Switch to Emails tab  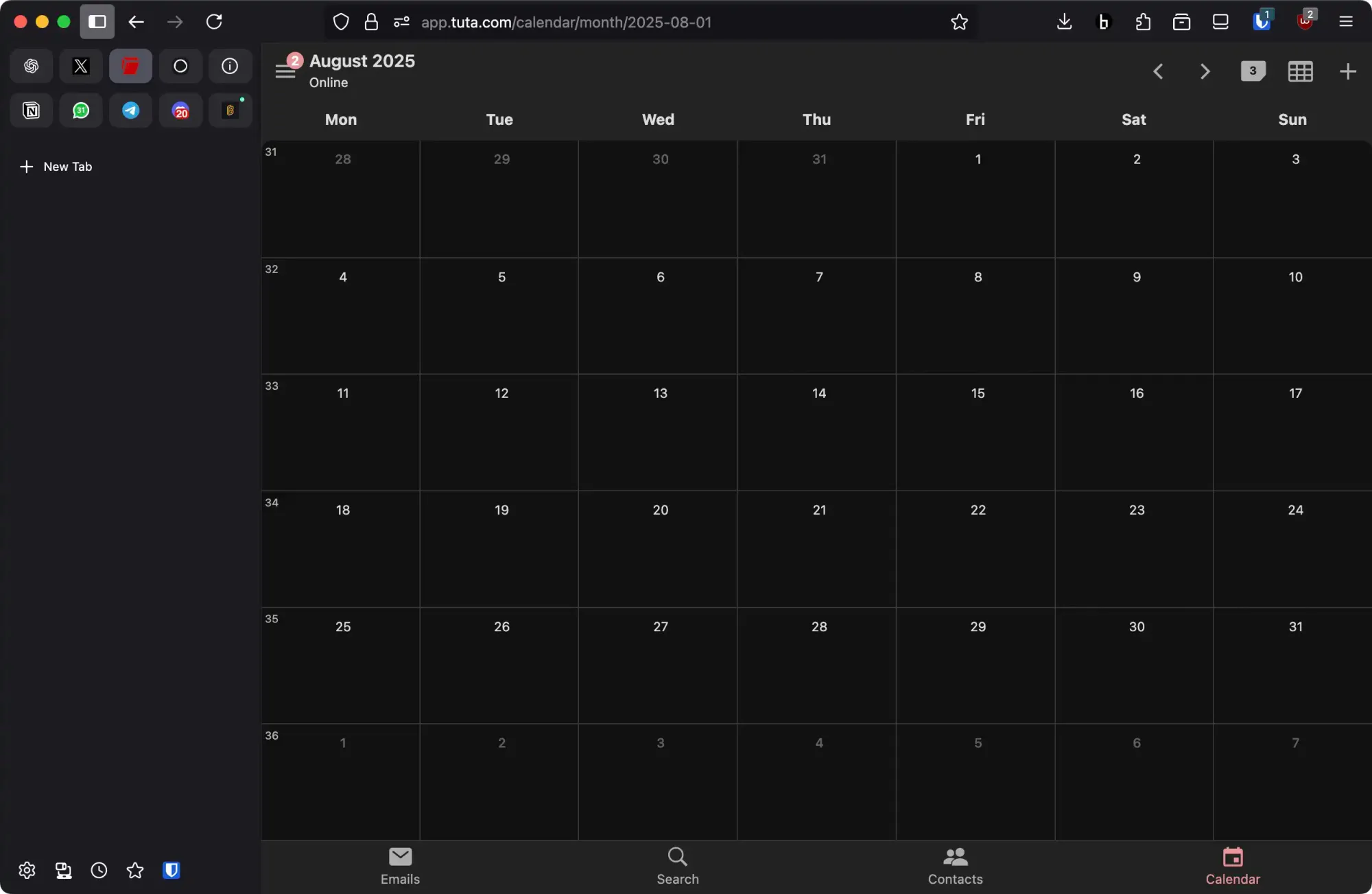(400, 866)
